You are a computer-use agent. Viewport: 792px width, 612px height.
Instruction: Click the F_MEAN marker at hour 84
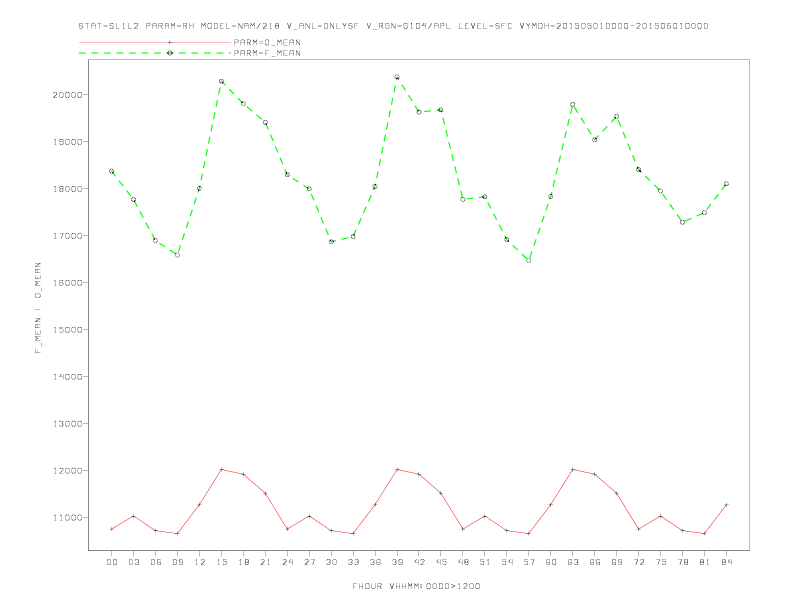tap(726, 184)
